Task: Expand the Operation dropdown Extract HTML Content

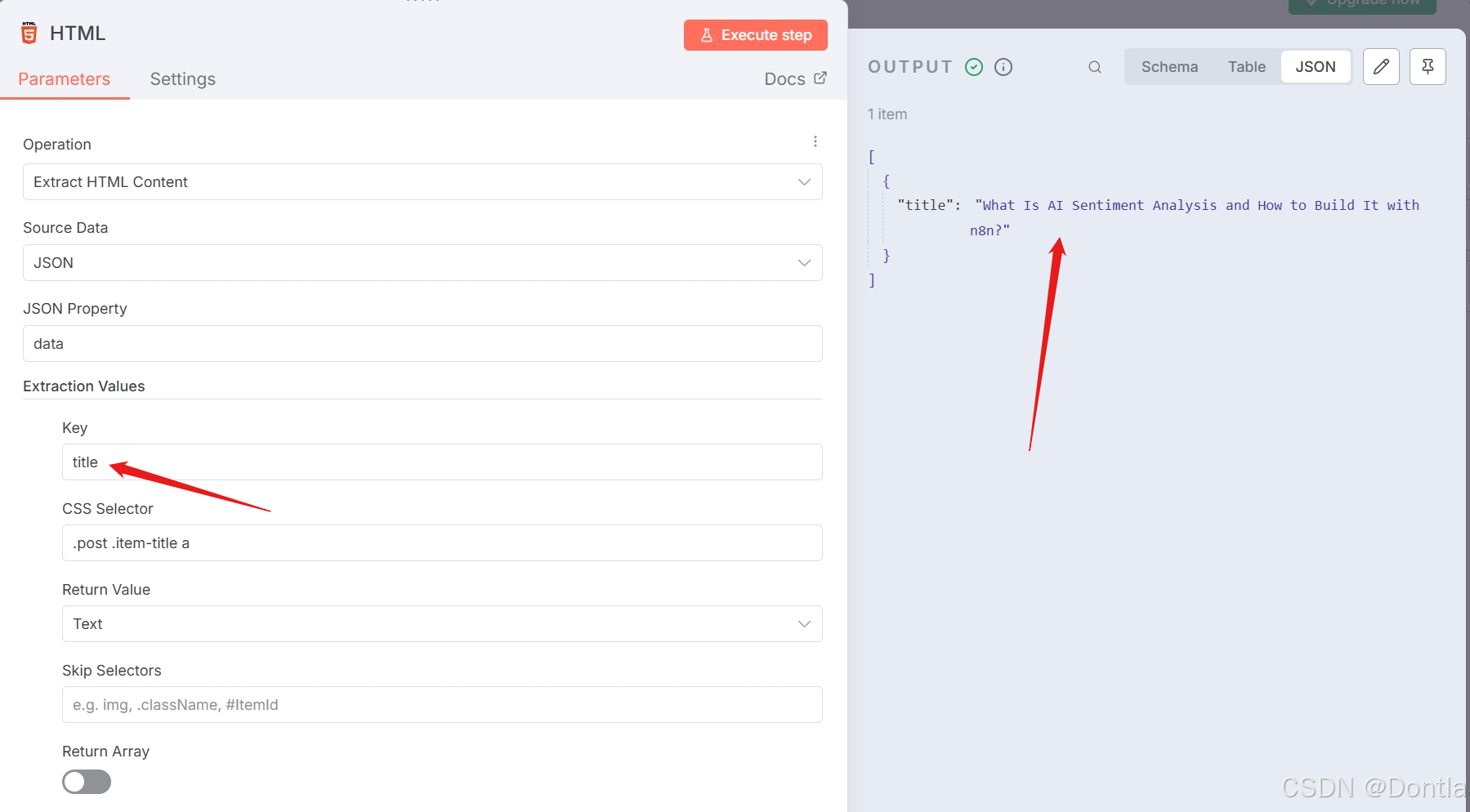Action: (x=422, y=182)
